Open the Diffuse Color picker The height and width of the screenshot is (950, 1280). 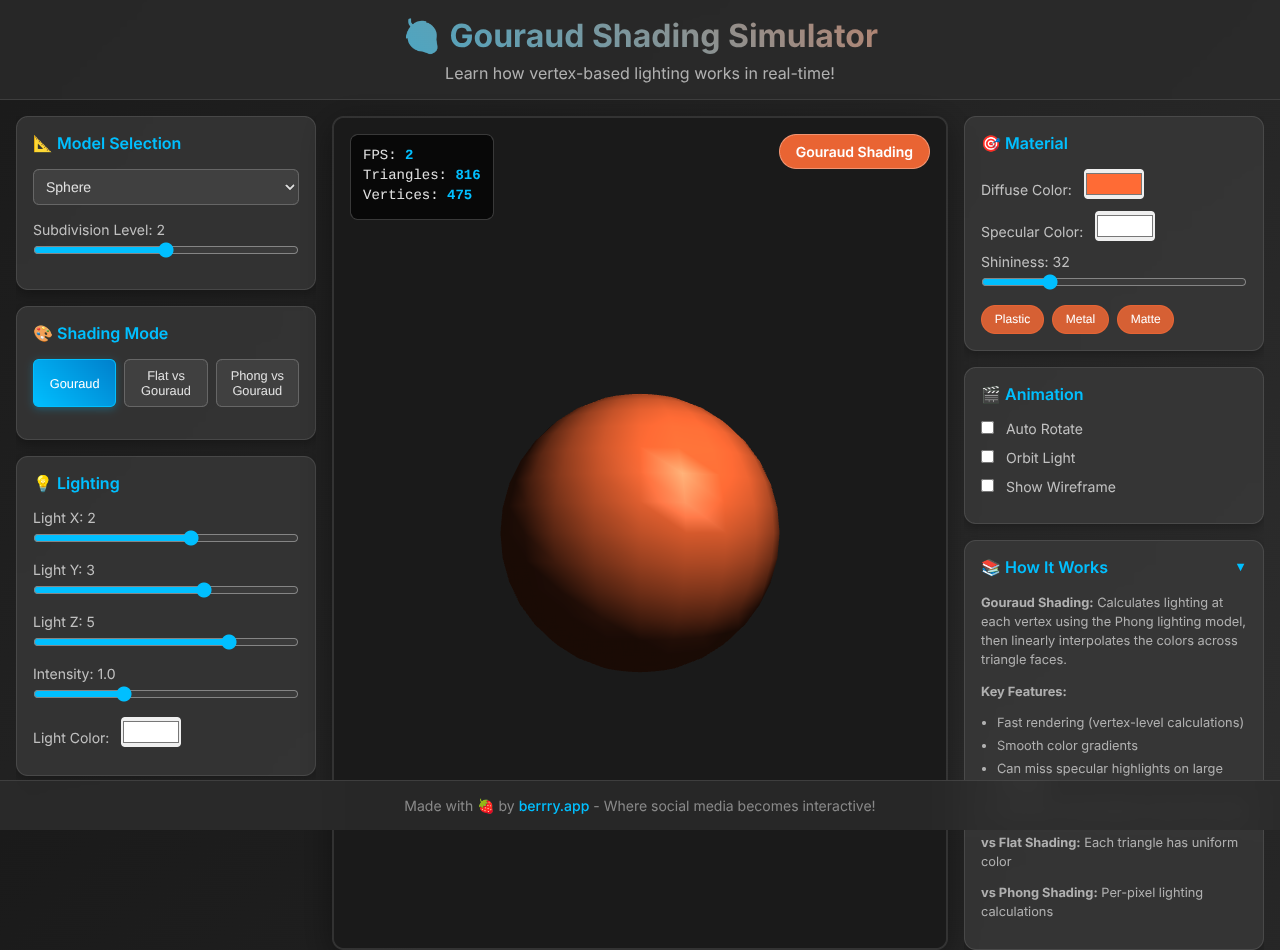click(x=1113, y=184)
